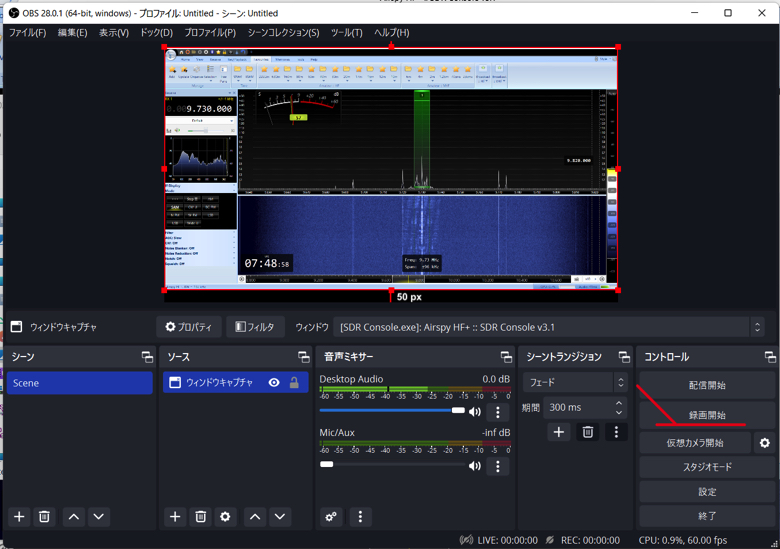Toggle lock of ウィンドウキャプチャ source

pyautogui.click(x=294, y=382)
